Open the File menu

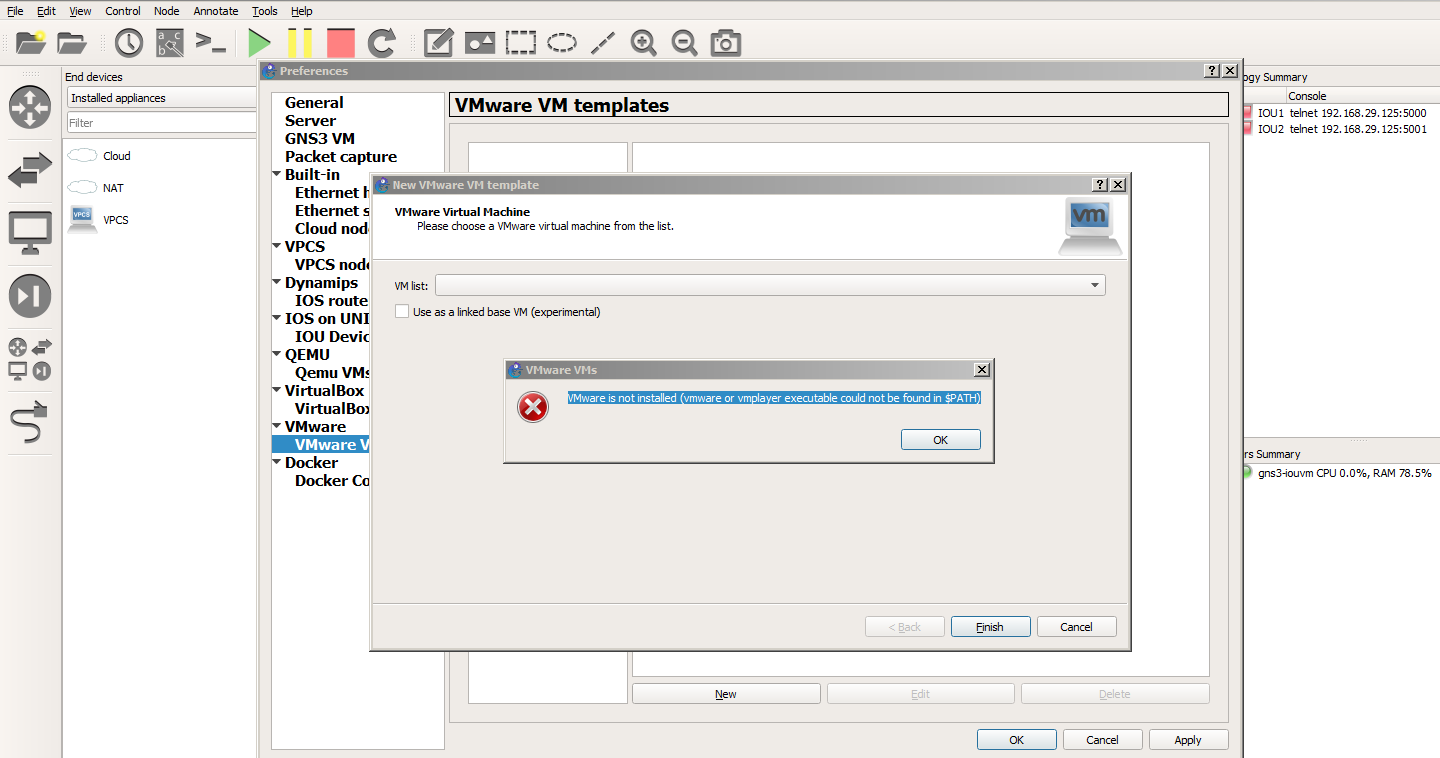coord(15,11)
